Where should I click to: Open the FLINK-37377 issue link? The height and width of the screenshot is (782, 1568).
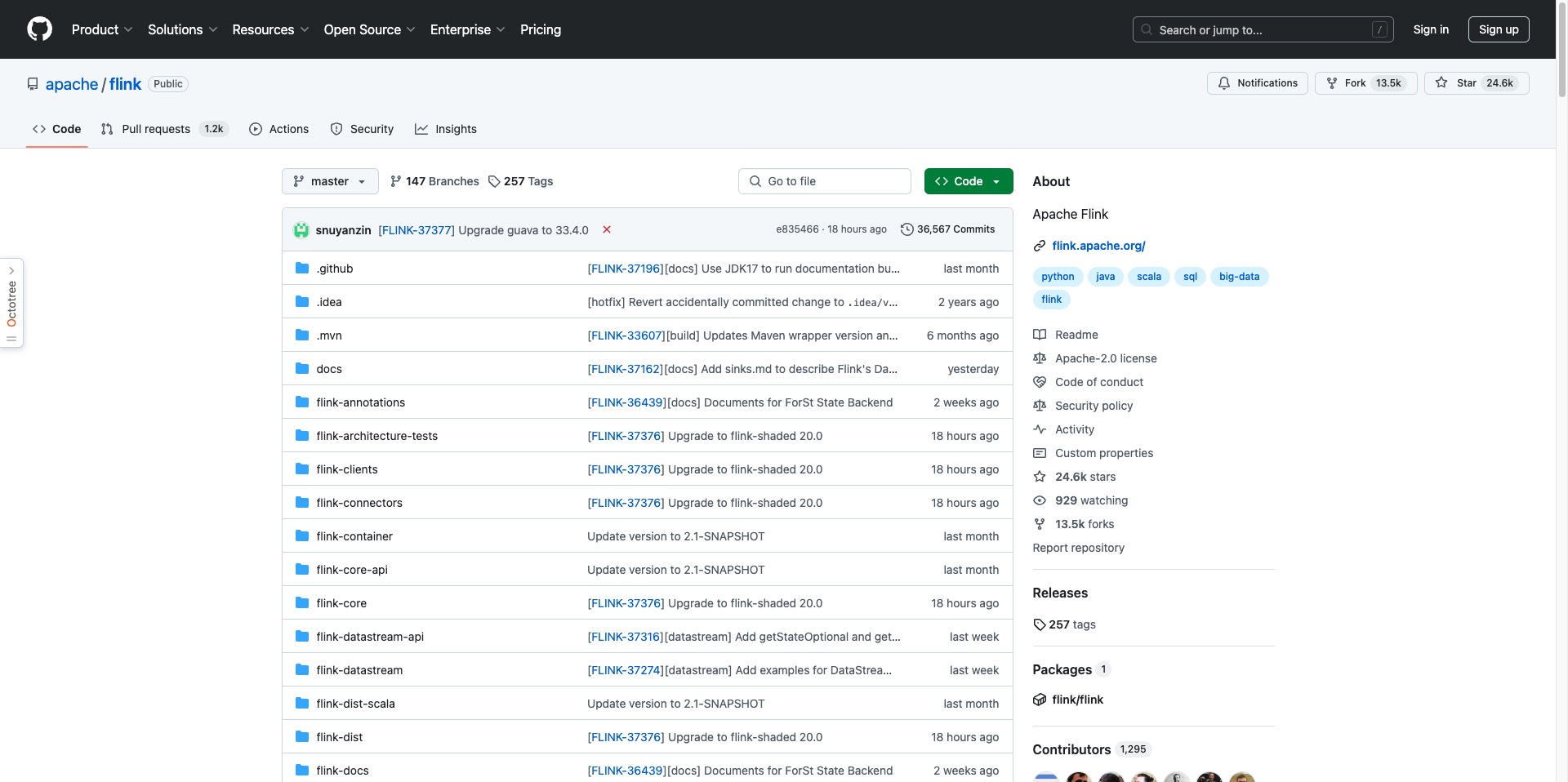416,230
